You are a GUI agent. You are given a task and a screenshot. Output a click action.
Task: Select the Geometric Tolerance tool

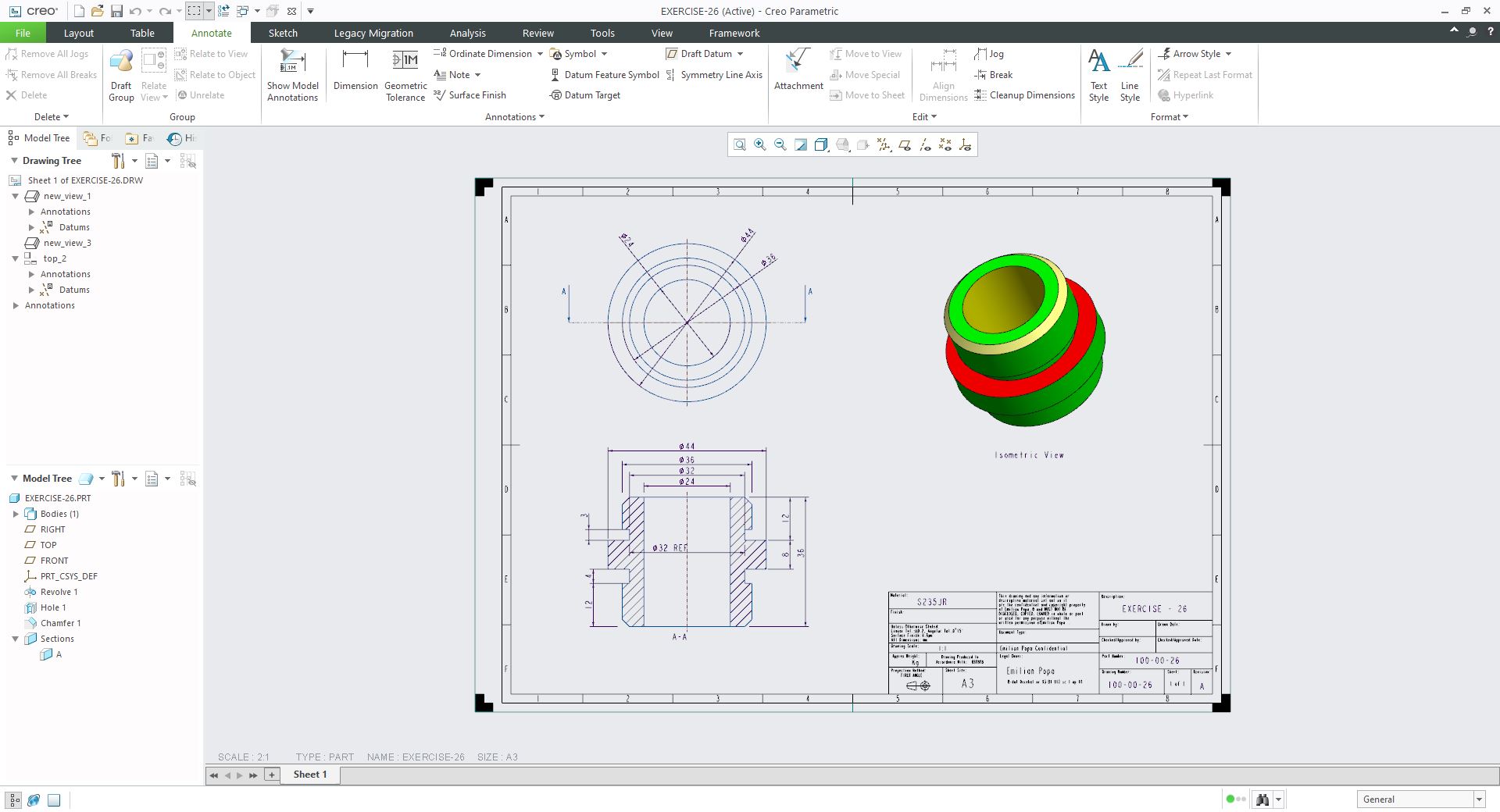(x=405, y=75)
